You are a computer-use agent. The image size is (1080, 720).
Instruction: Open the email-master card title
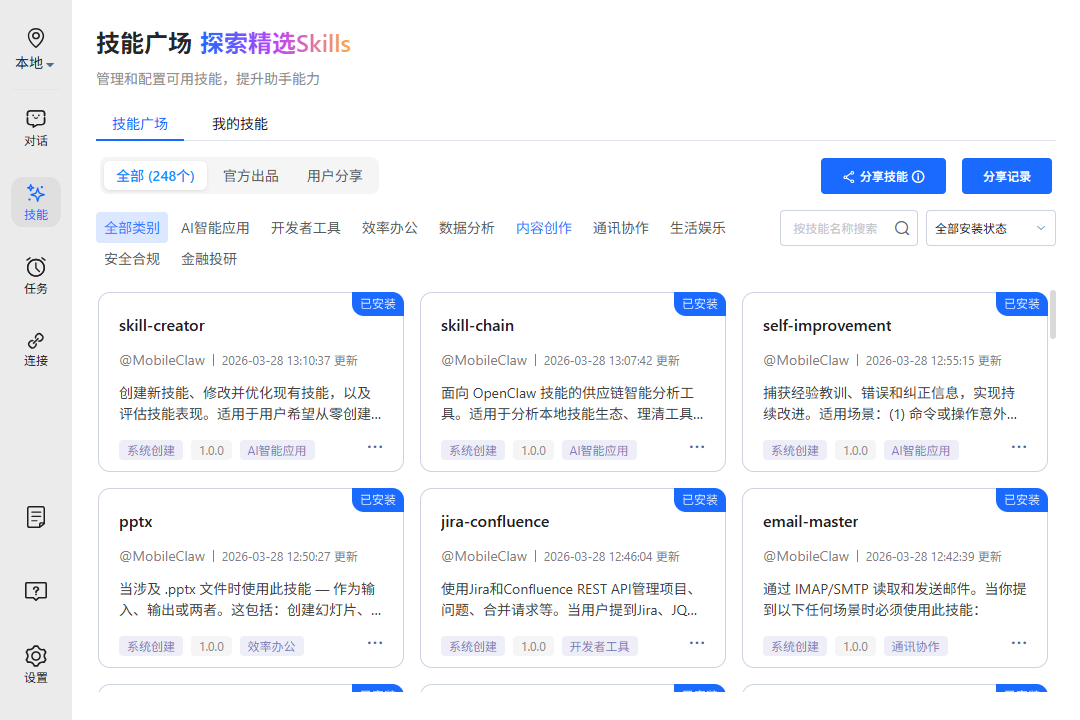pos(811,522)
